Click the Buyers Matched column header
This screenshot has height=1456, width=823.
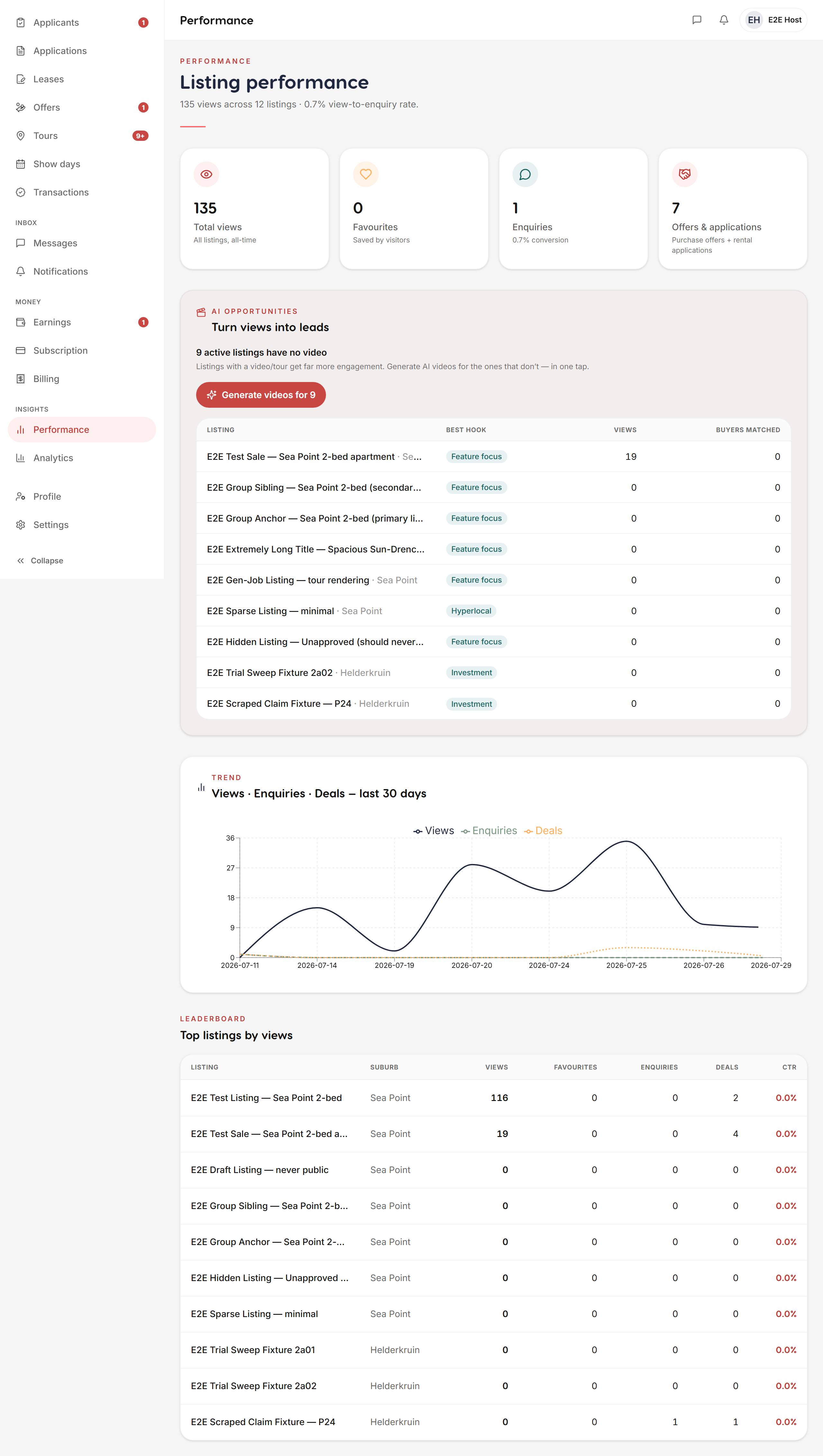[748, 430]
